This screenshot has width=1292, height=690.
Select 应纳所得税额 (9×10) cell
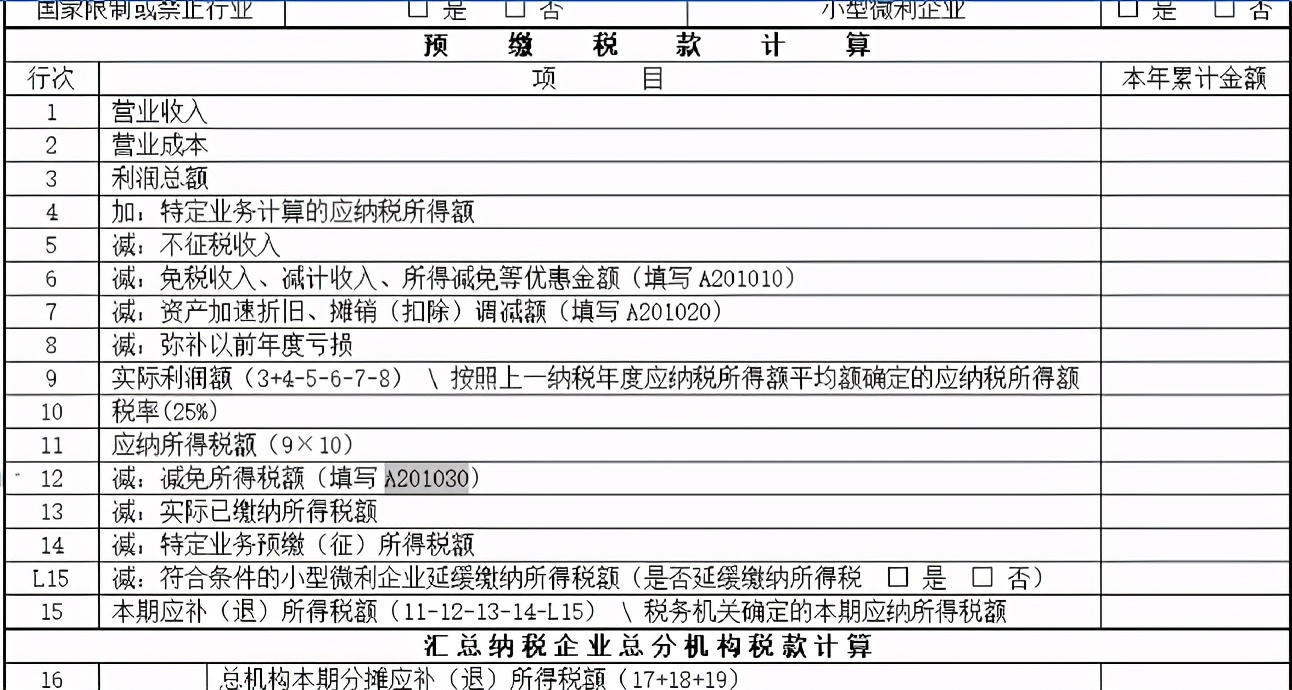click(x=599, y=444)
